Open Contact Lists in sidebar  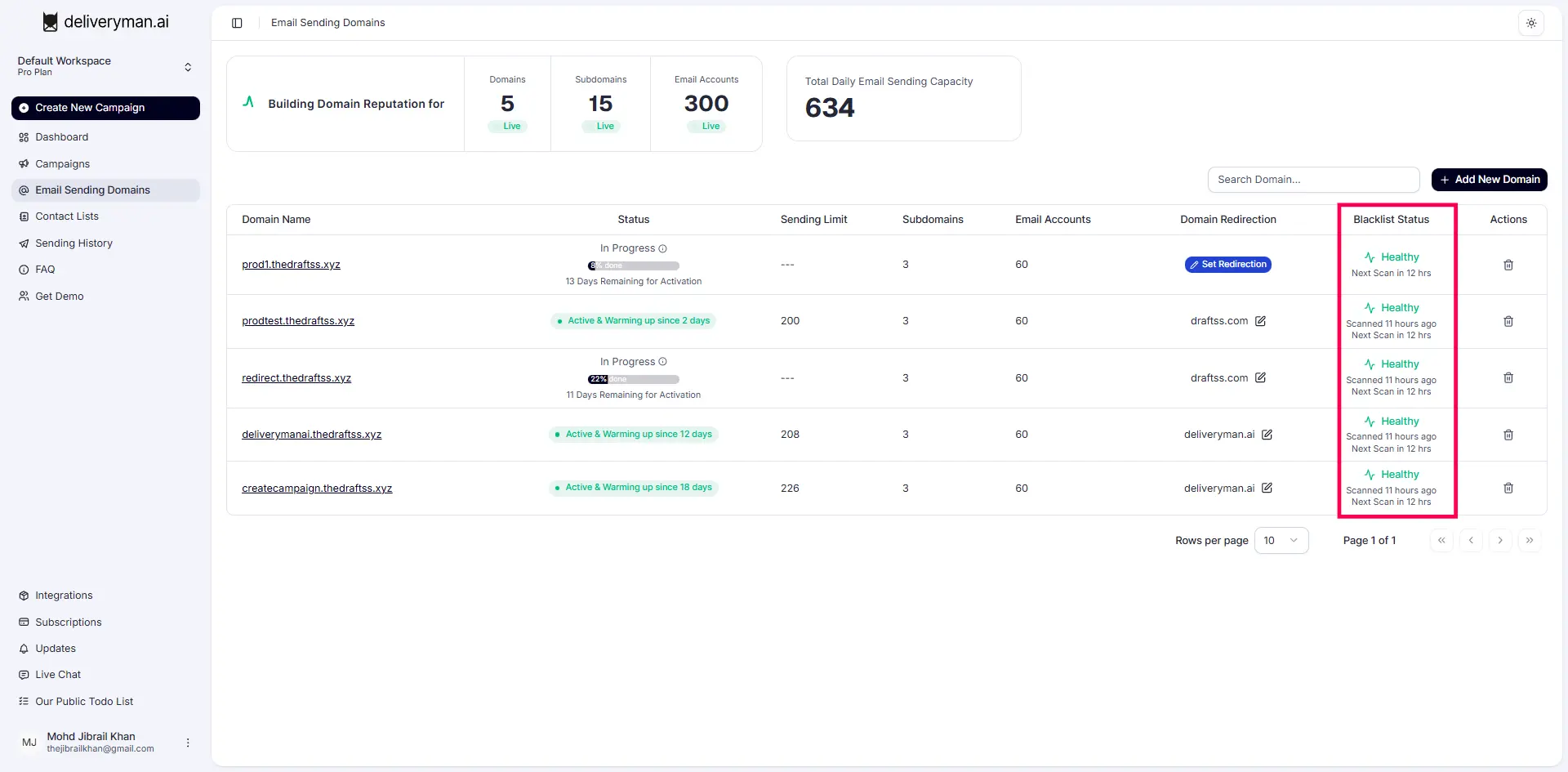tap(66, 216)
